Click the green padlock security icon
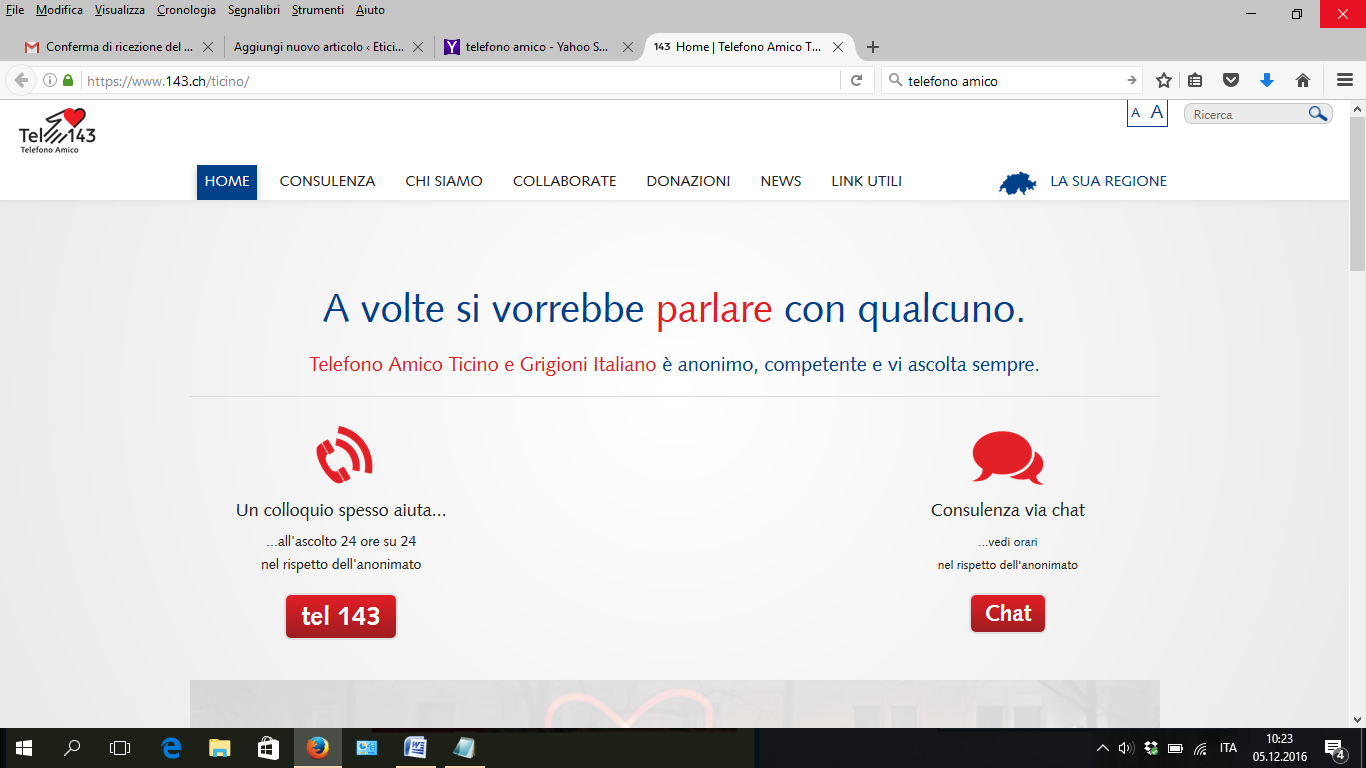Screen dimensions: 1366x768 pos(68,81)
